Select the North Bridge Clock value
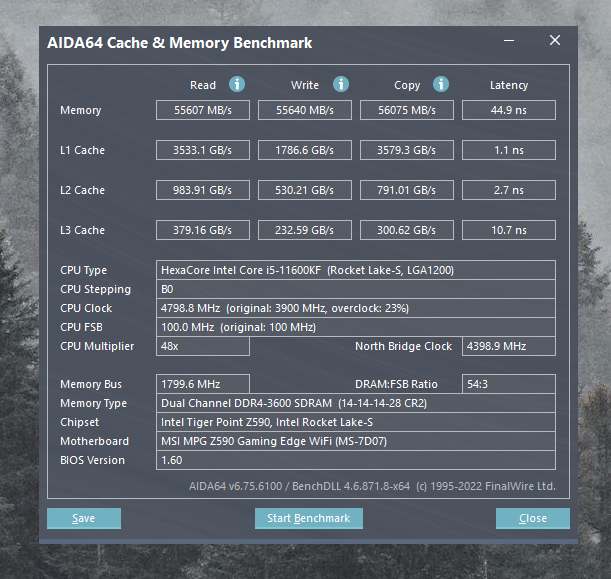The width and height of the screenshot is (611, 579). point(508,346)
